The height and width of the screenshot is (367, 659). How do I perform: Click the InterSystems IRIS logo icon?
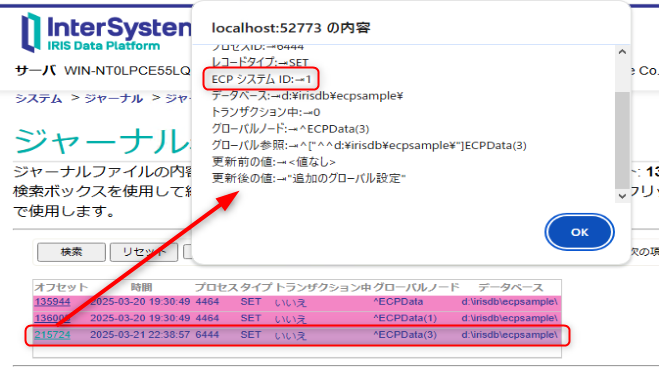click(x=31, y=32)
